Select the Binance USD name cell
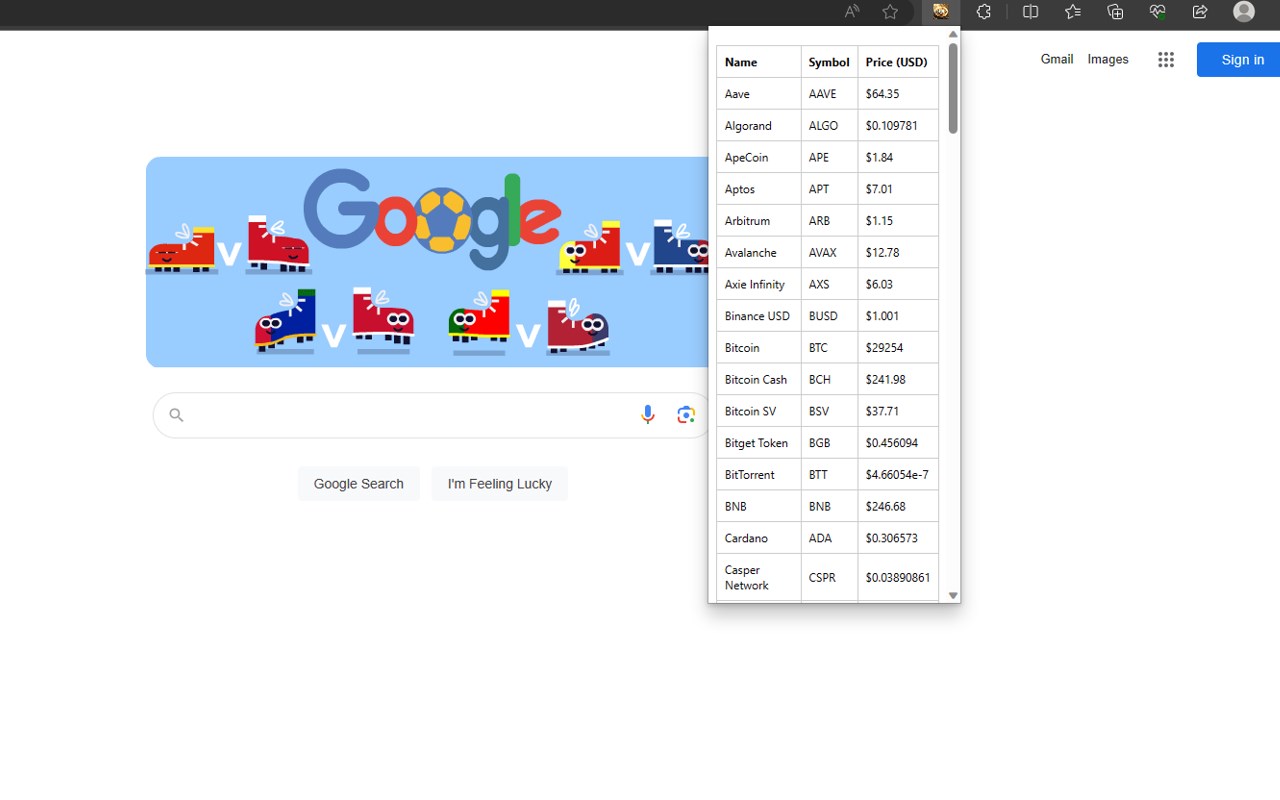The height and width of the screenshot is (800, 1280). pos(759,316)
